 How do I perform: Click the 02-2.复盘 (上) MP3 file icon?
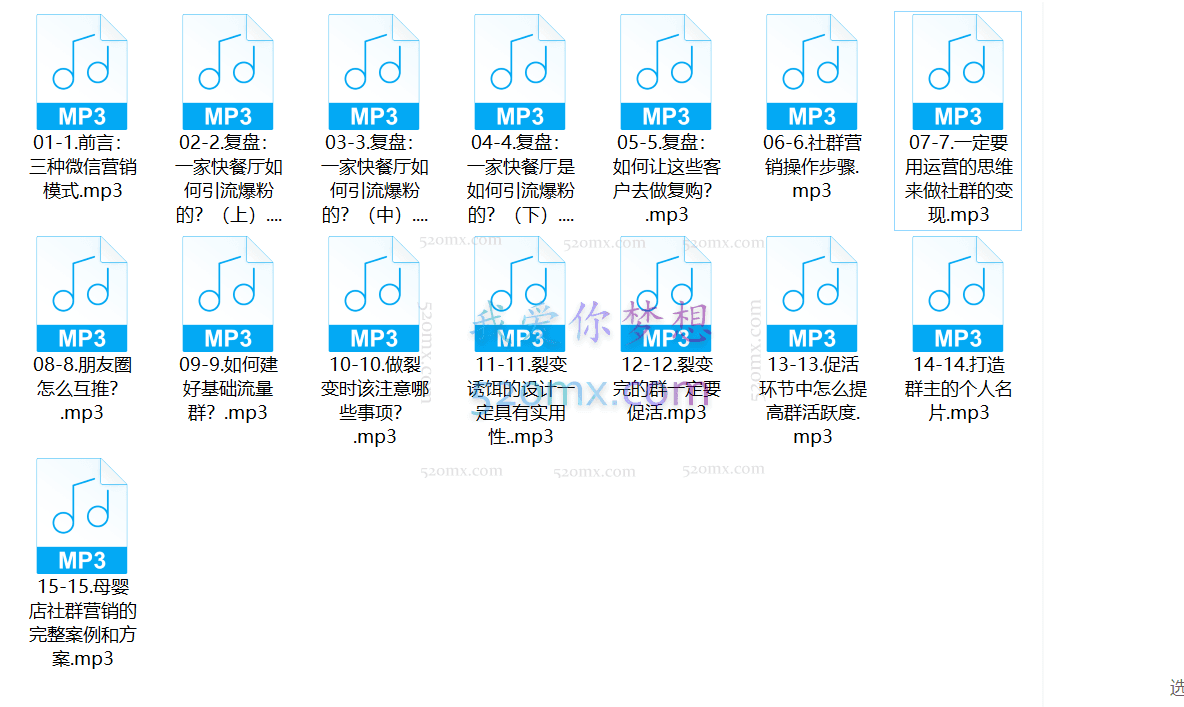click(x=228, y=72)
